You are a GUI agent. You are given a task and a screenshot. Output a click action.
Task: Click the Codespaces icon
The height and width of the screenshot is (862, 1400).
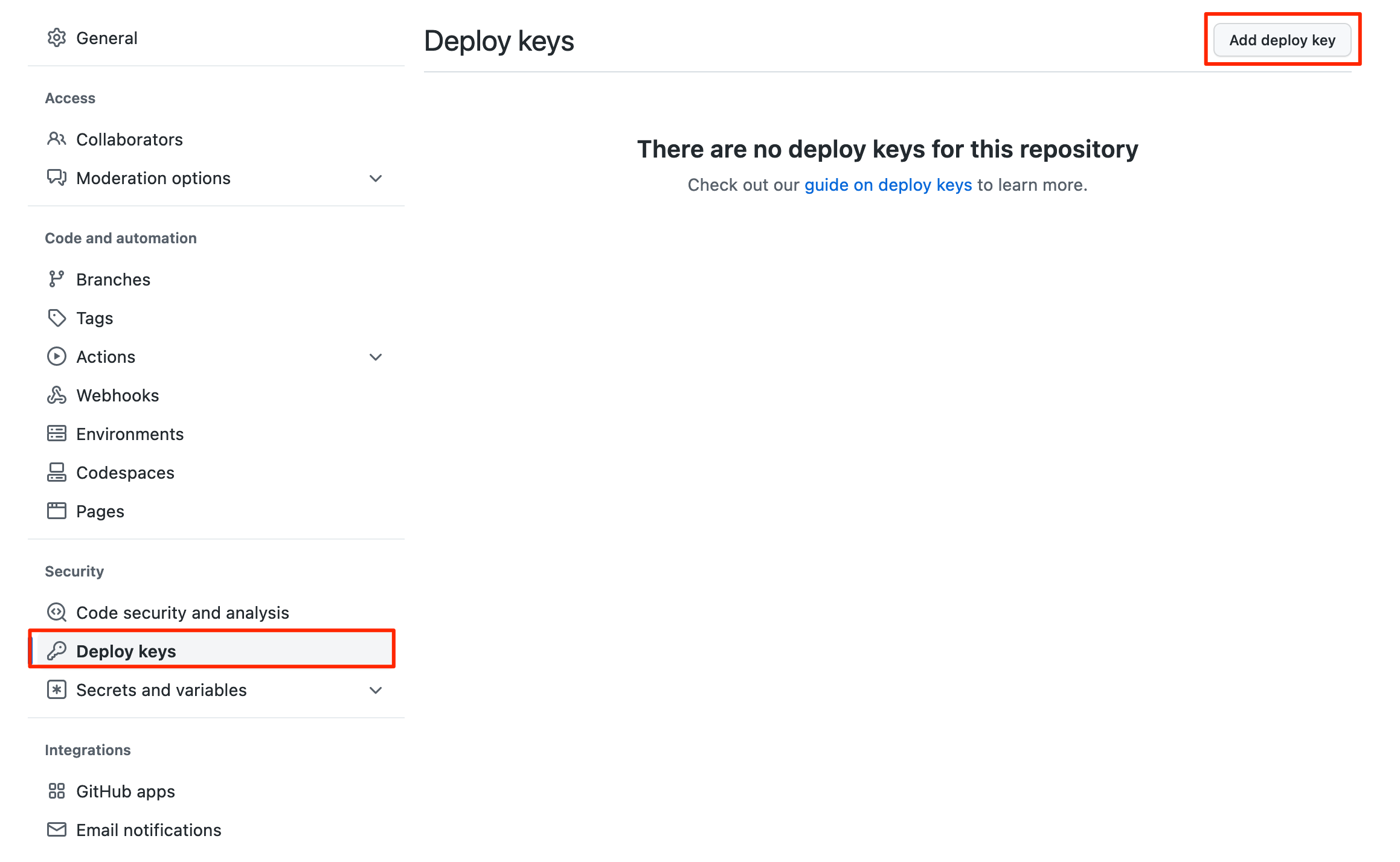click(x=56, y=473)
